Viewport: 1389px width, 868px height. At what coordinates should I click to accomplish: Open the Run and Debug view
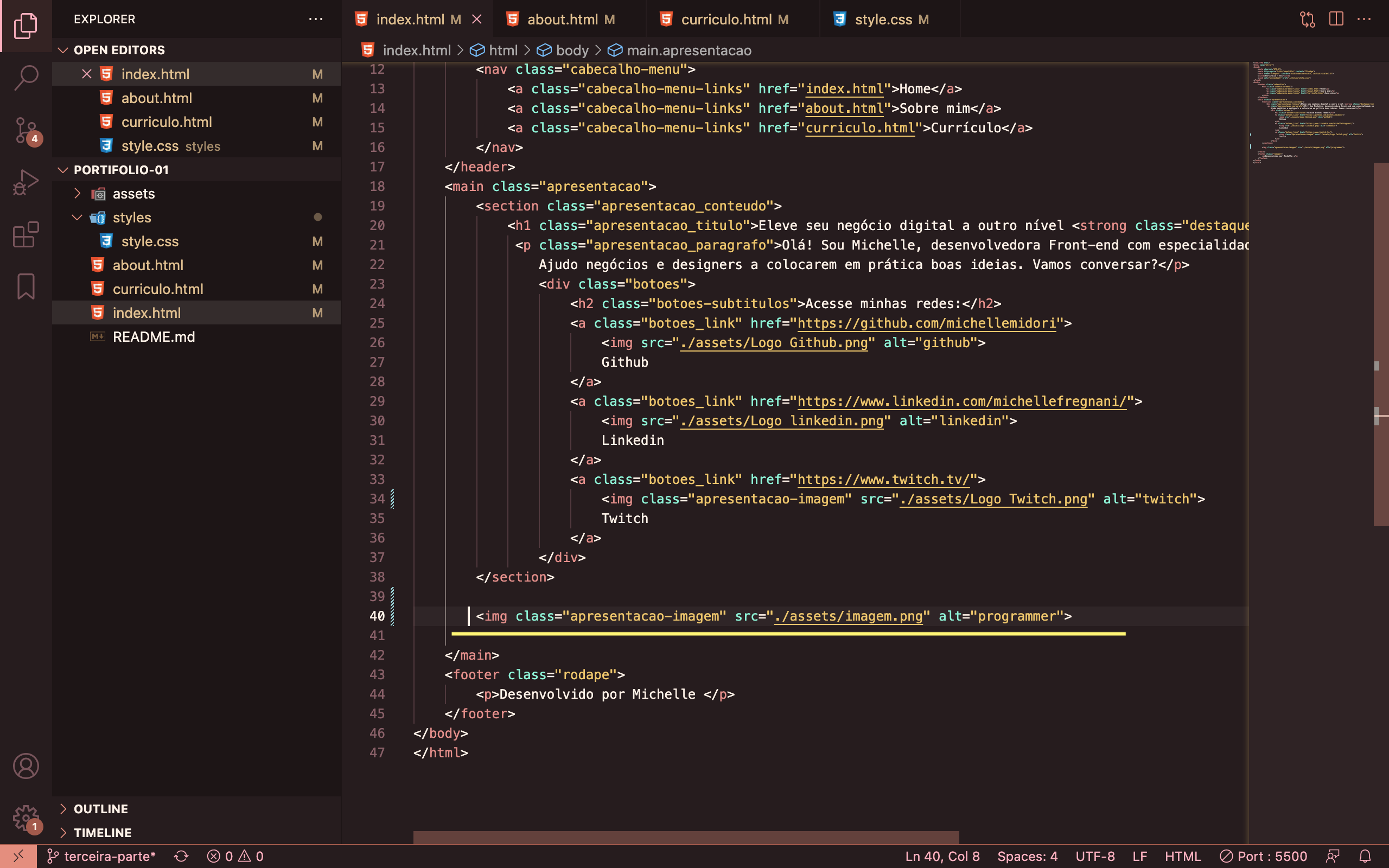point(26,183)
